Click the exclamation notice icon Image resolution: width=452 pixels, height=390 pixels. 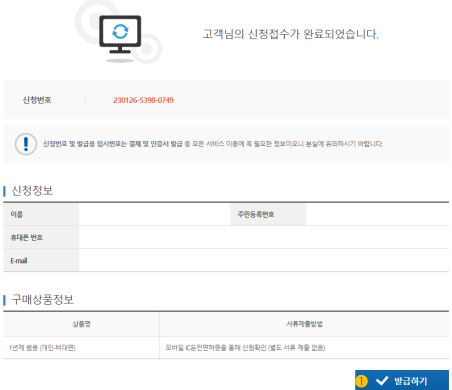click(26, 144)
